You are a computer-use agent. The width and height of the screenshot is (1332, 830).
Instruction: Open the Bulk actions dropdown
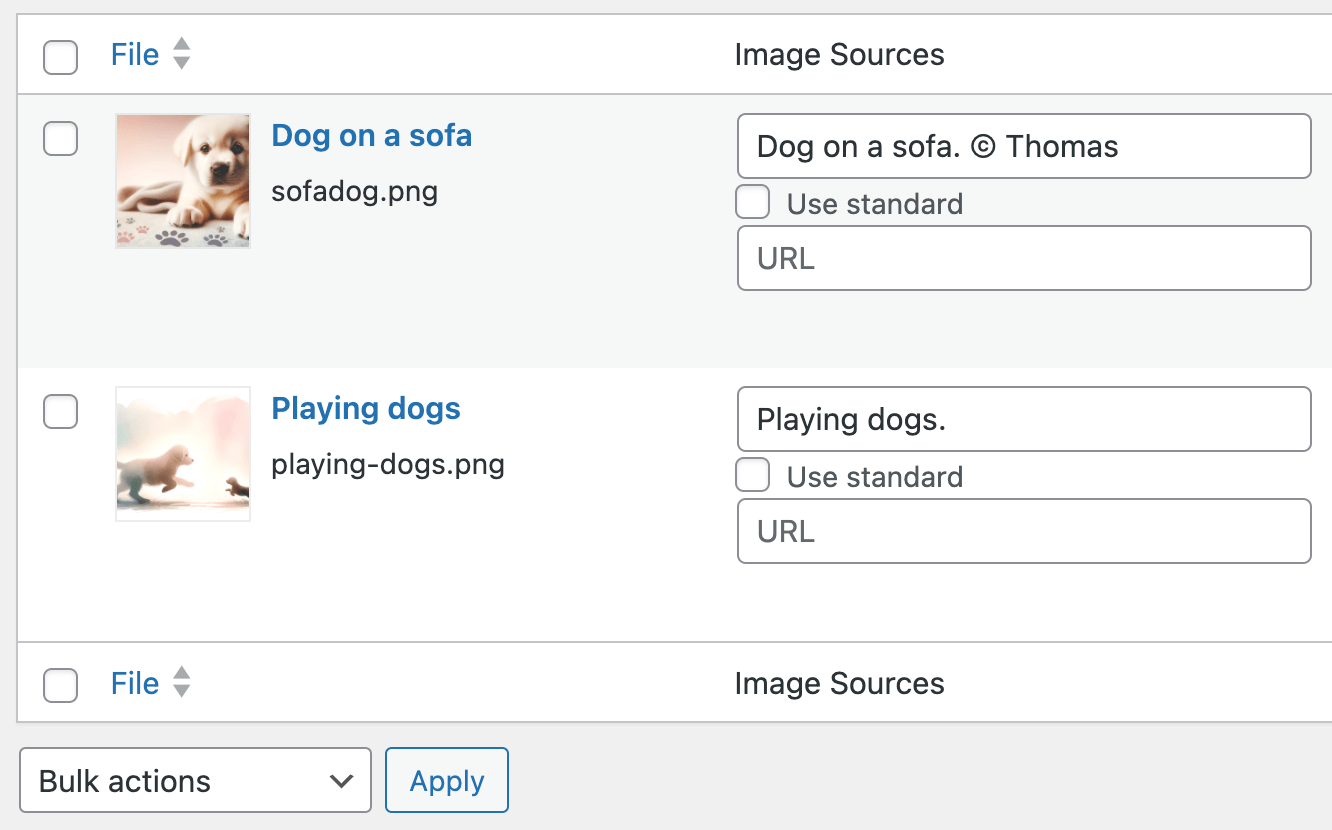point(195,781)
